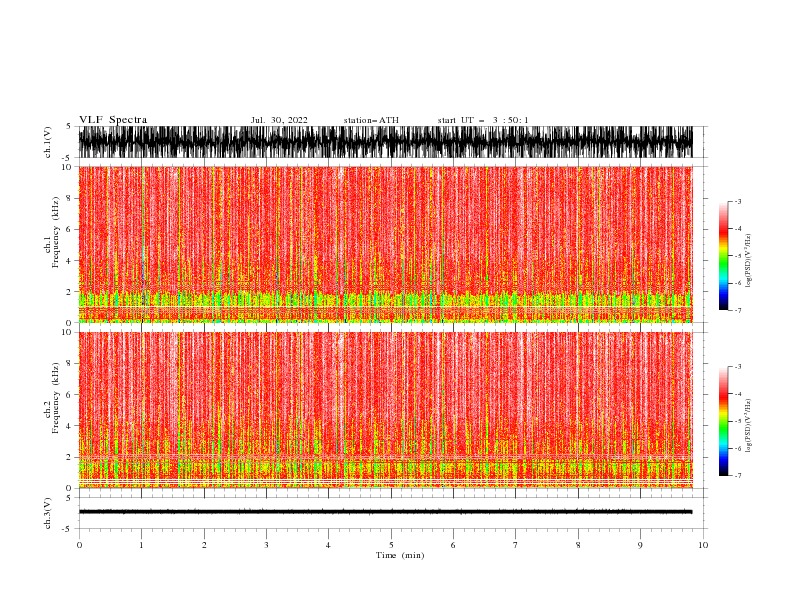Click the ch.1 frequency axis "6" kHz tick label

(70, 229)
